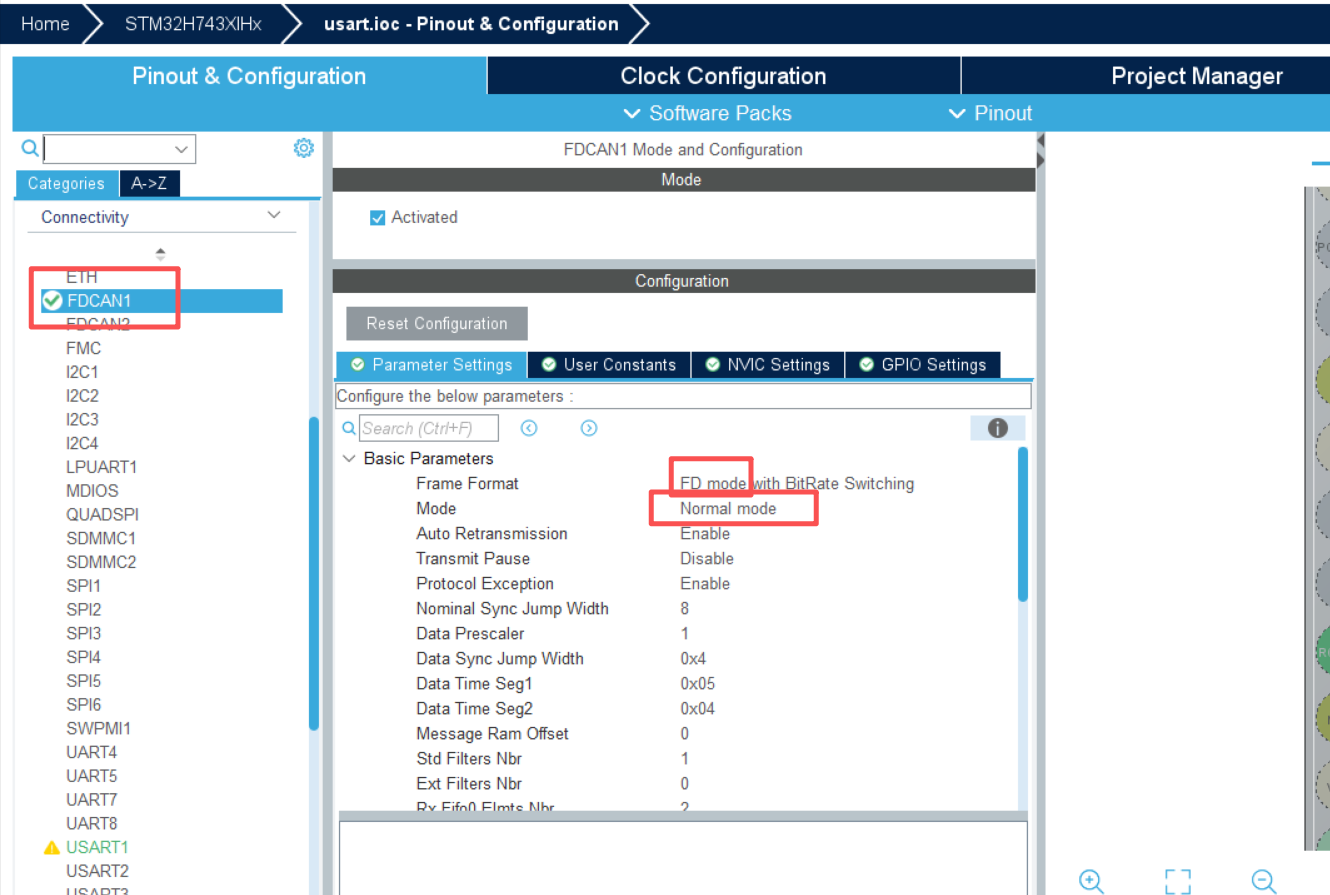Image resolution: width=1330 pixels, height=895 pixels.
Task: Zoom in on the pinout view
Action: (1091, 881)
